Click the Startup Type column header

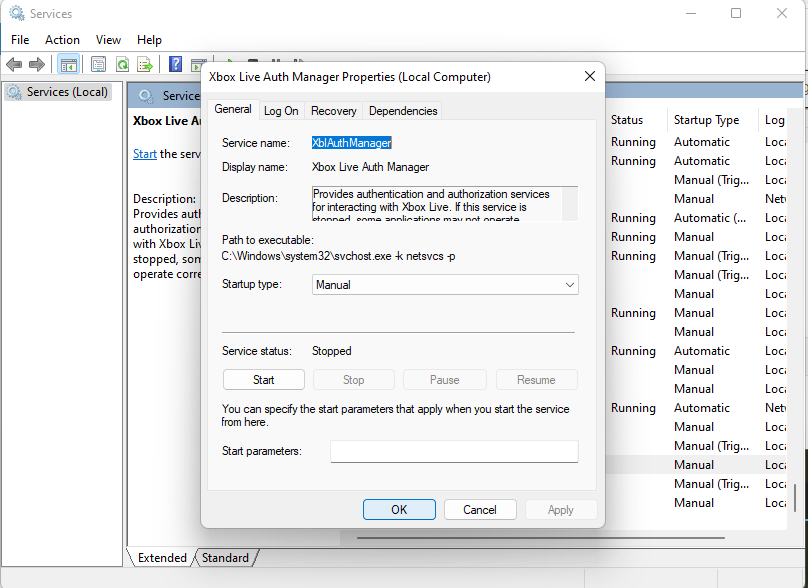click(x=706, y=120)
